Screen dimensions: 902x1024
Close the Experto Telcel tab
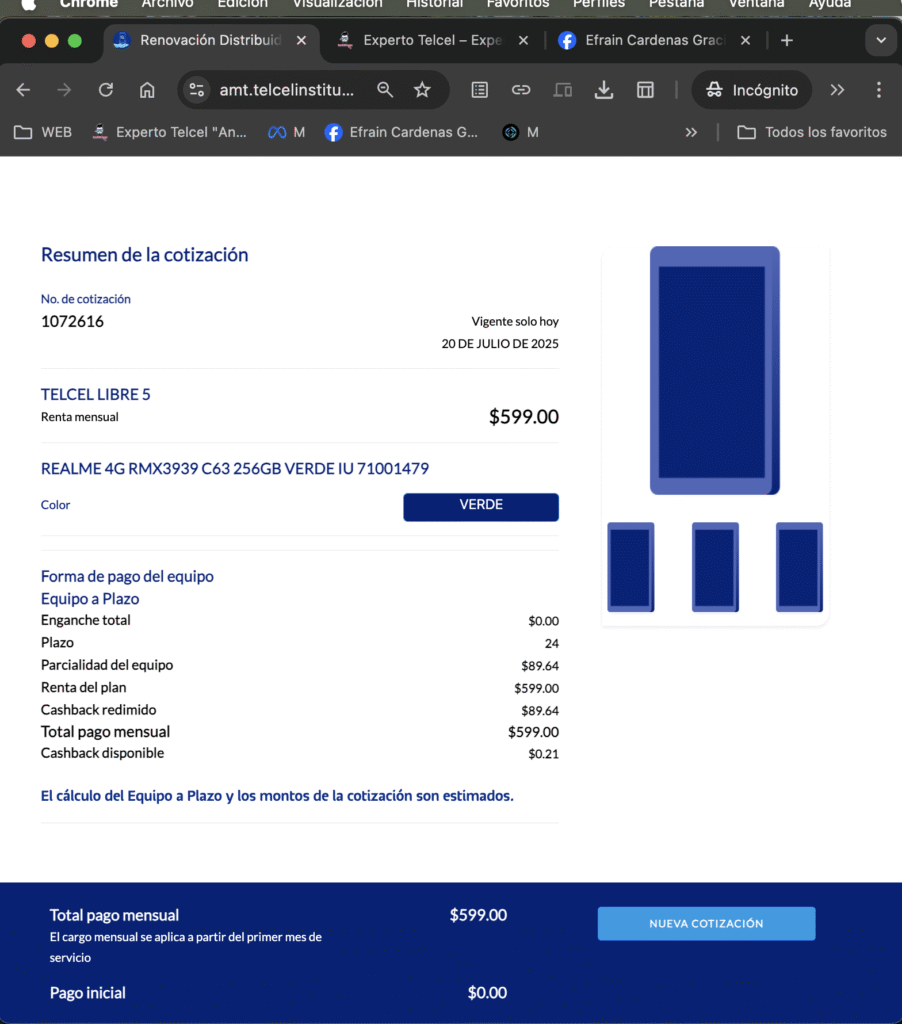(523, 40)
